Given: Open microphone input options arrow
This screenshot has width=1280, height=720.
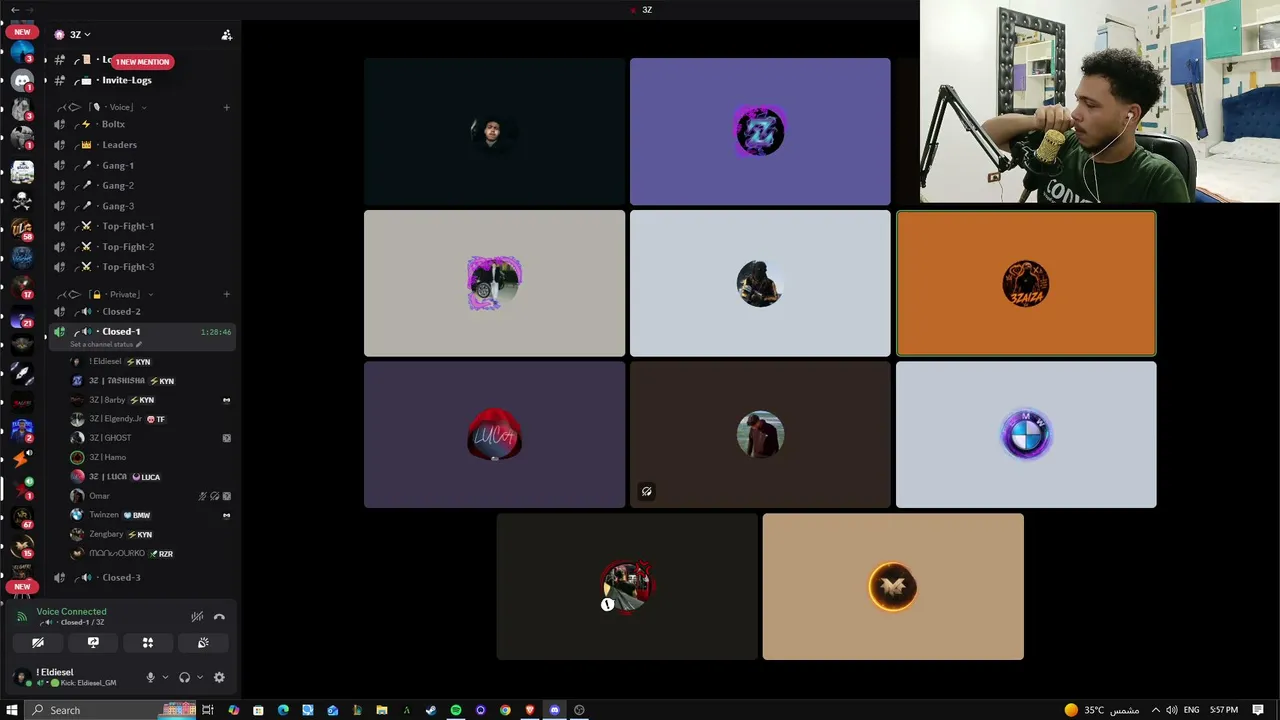Looking at the screenshot, I should pos(165,677).
